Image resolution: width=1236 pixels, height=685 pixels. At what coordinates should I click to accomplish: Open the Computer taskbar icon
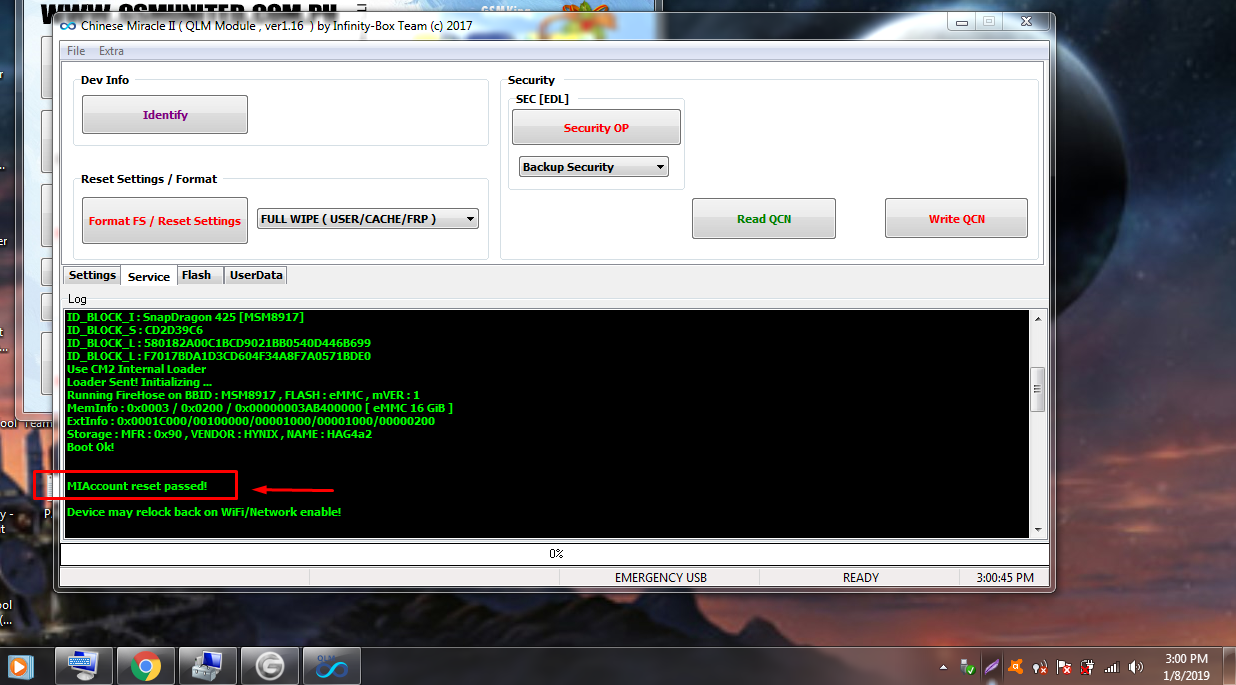[83, 665]
